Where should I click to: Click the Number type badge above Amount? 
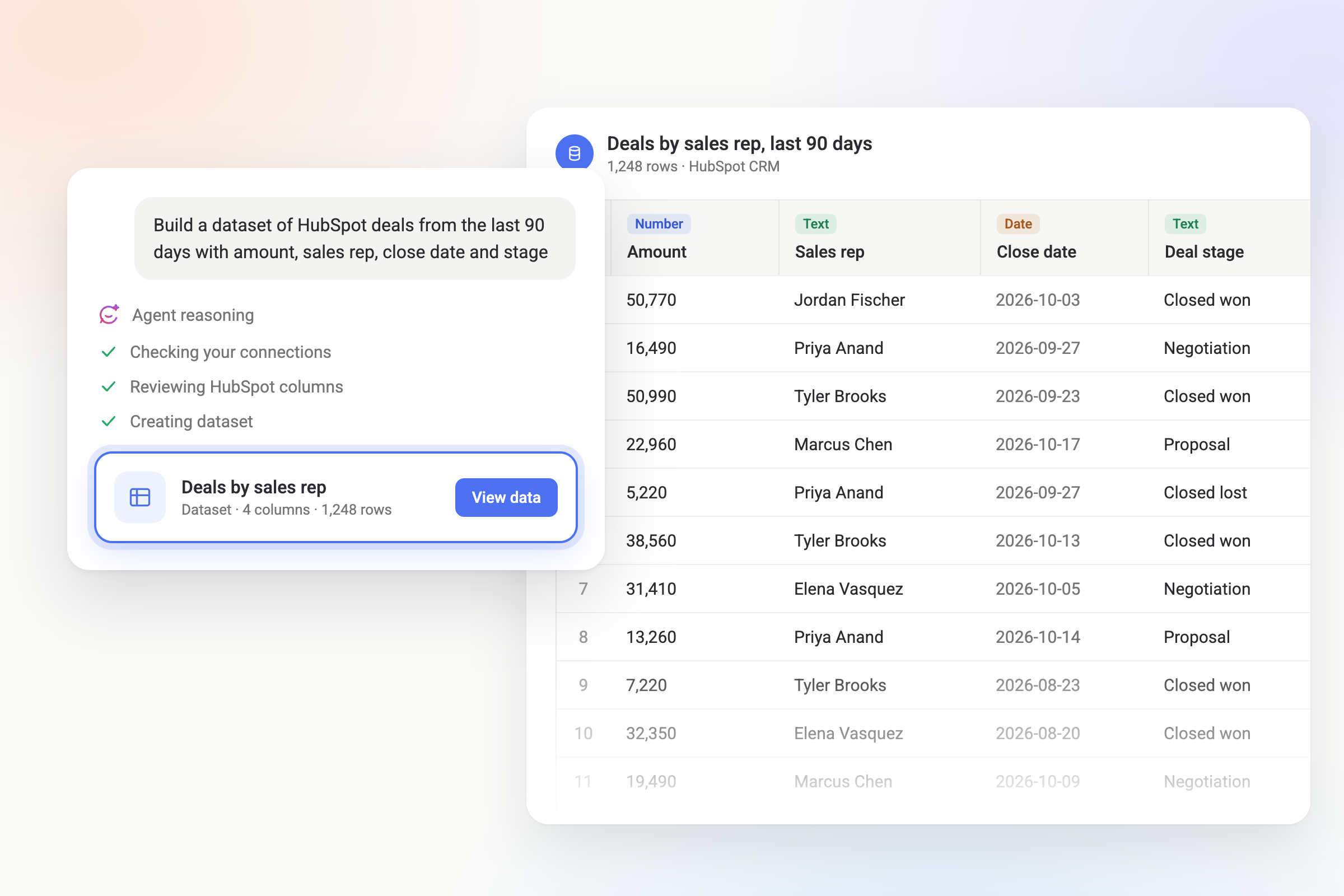pos(659,224)
